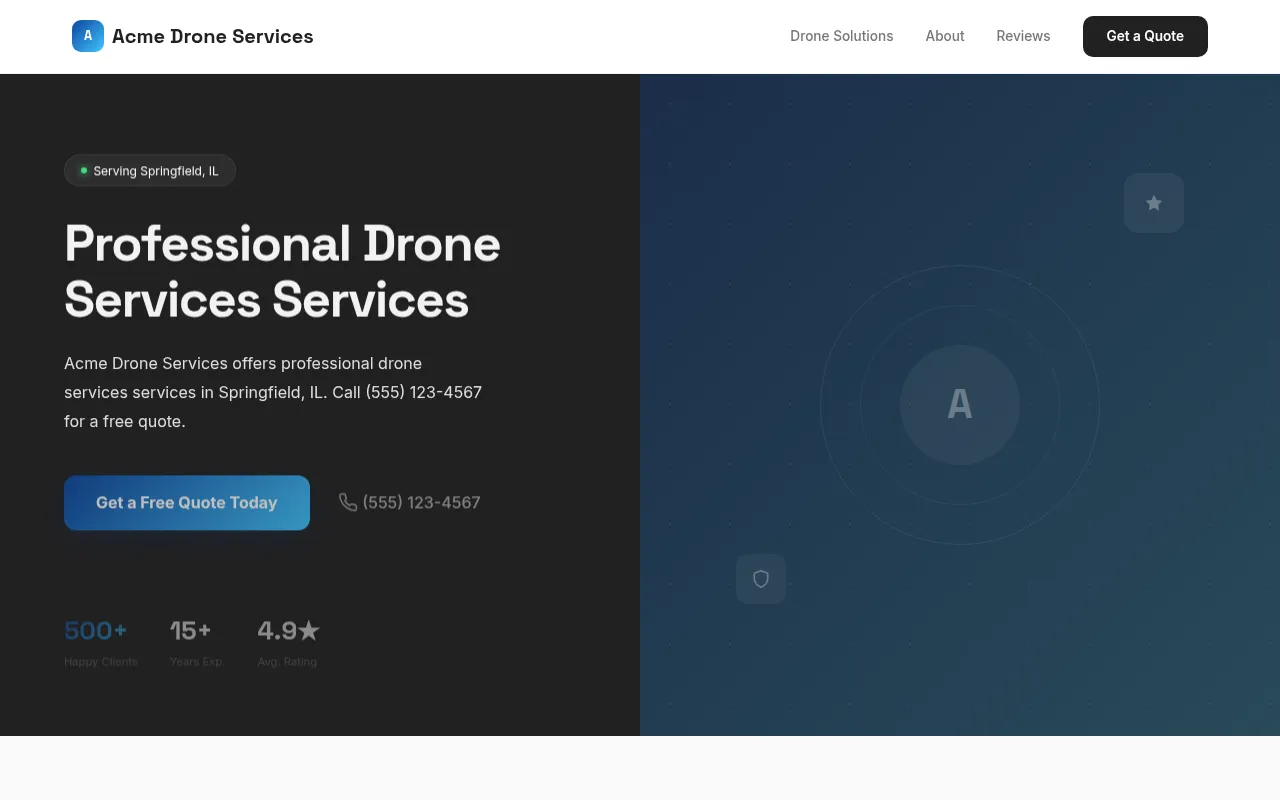Click the blue Acme logo icon

[87, 36]
